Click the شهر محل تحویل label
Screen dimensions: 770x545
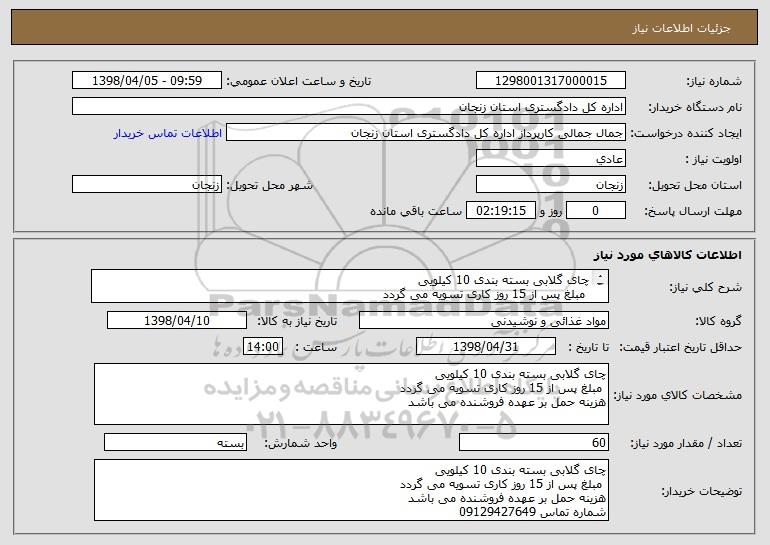click(x=269, y=185)
